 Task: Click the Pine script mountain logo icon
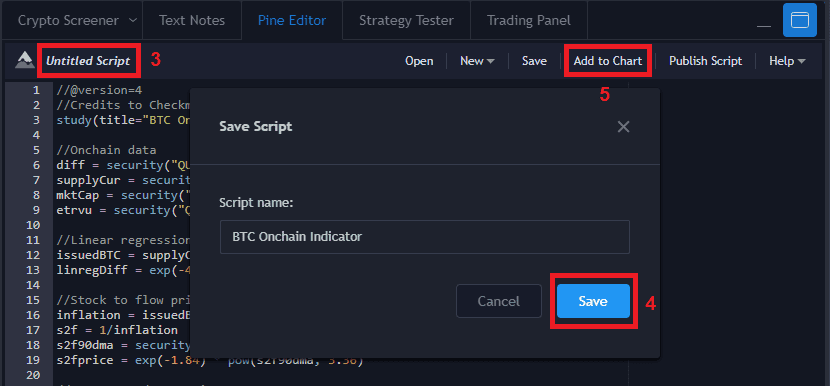pos(24,60)
